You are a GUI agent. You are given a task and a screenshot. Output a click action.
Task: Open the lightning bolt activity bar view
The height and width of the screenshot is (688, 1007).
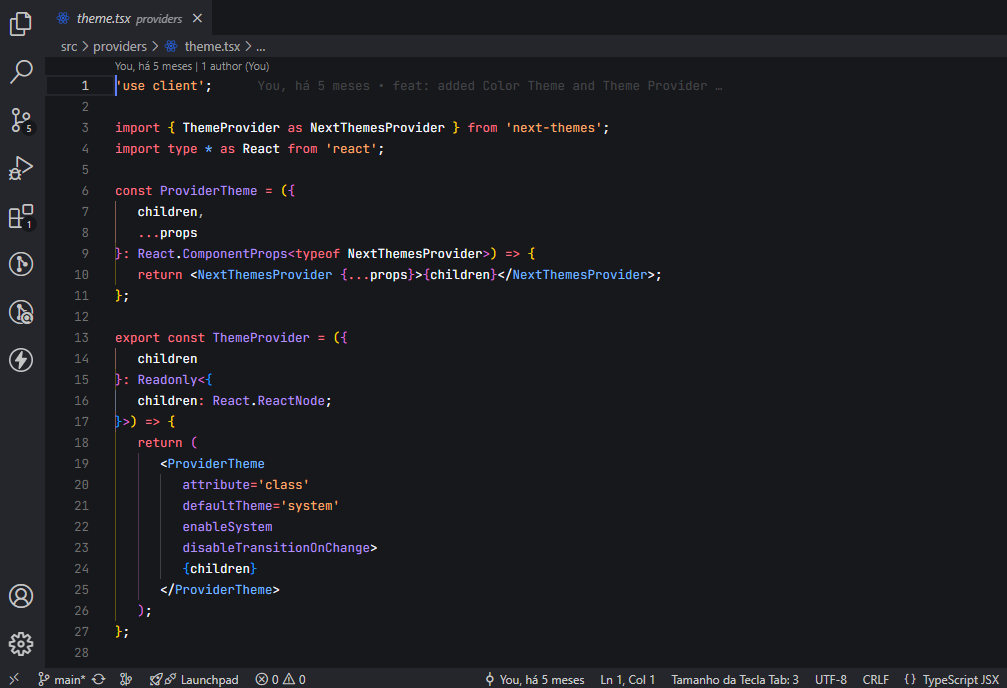click(x=21, y=360)
